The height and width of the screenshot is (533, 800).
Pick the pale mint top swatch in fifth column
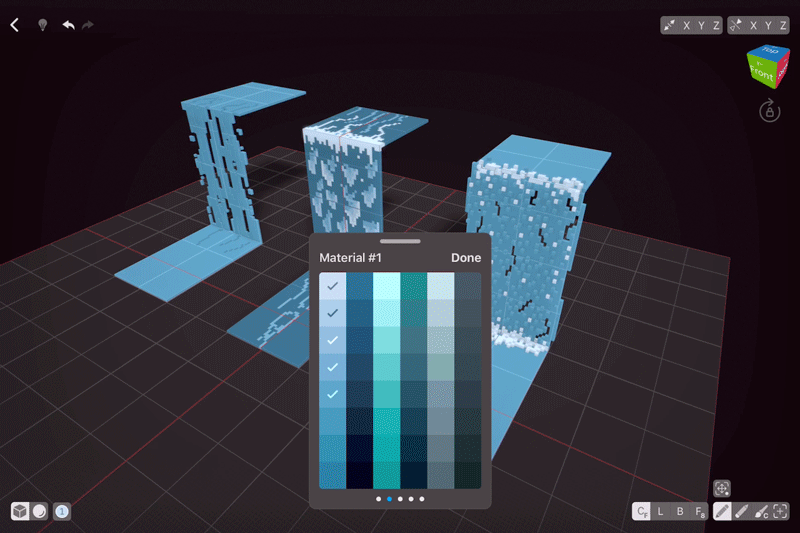pyautogui.click(x=441, y=286)
